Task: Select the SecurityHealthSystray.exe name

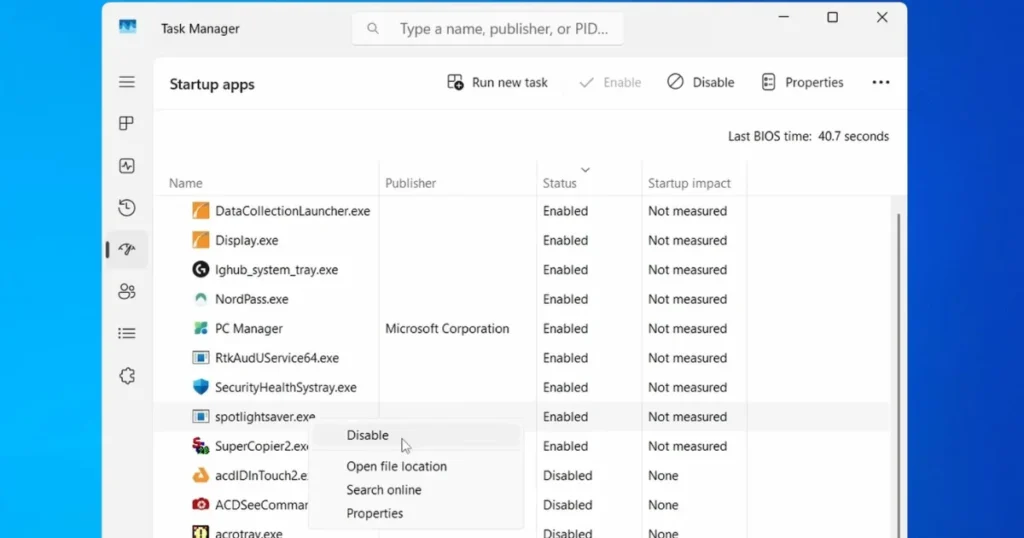Action: click(x=285, y=387)
